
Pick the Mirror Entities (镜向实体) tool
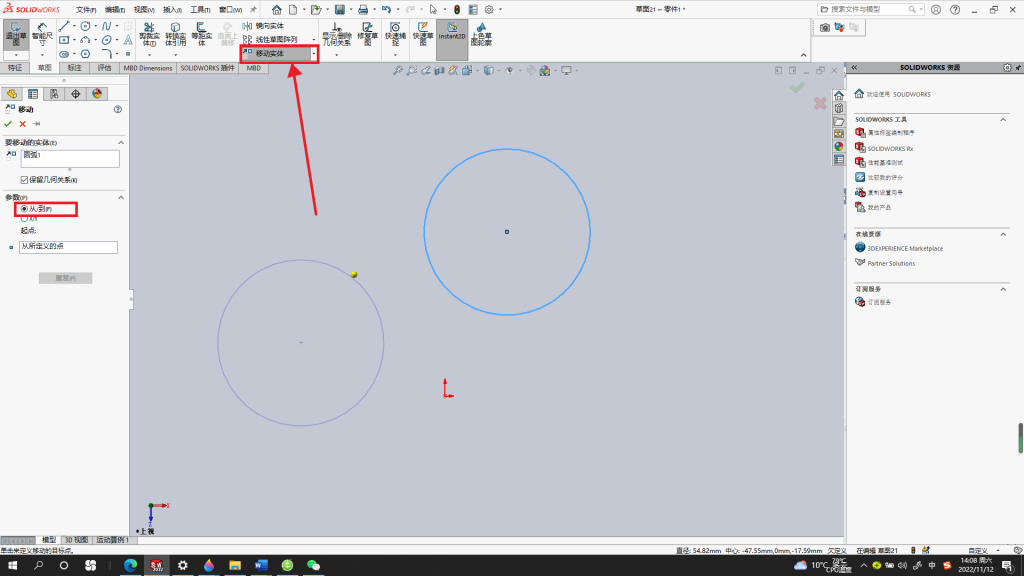pos(263,25)
